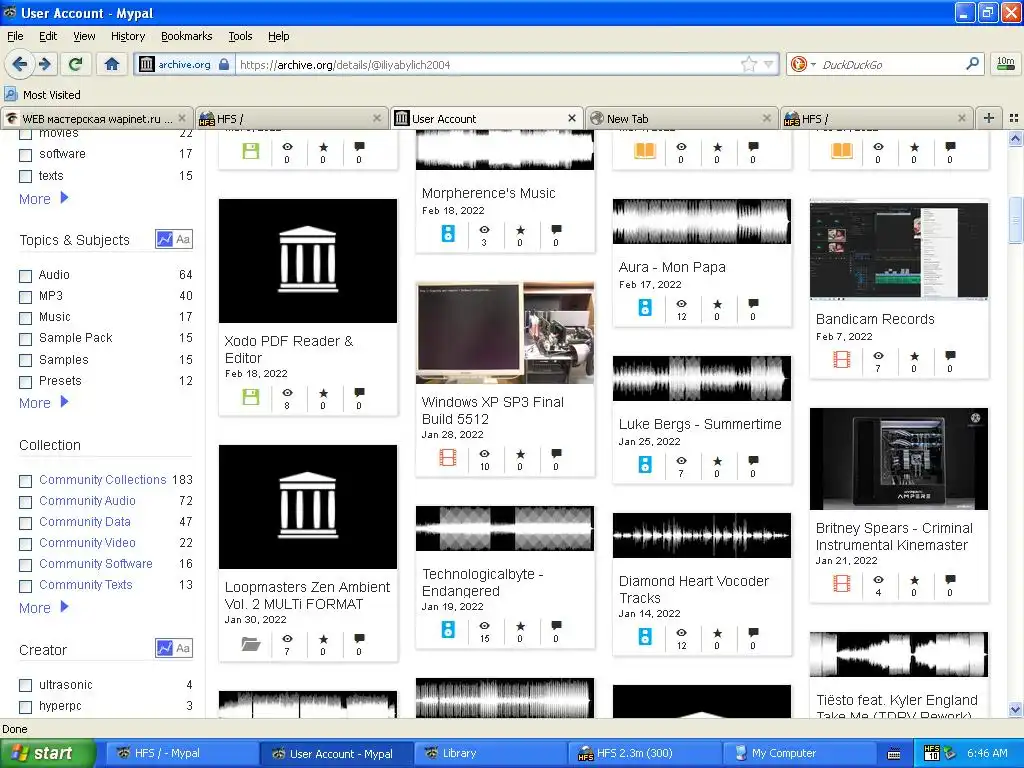Image resolution: width=1024 pixels, height=768 pixels.
Task: Open the History menu
Action: (x=127, y=36)
